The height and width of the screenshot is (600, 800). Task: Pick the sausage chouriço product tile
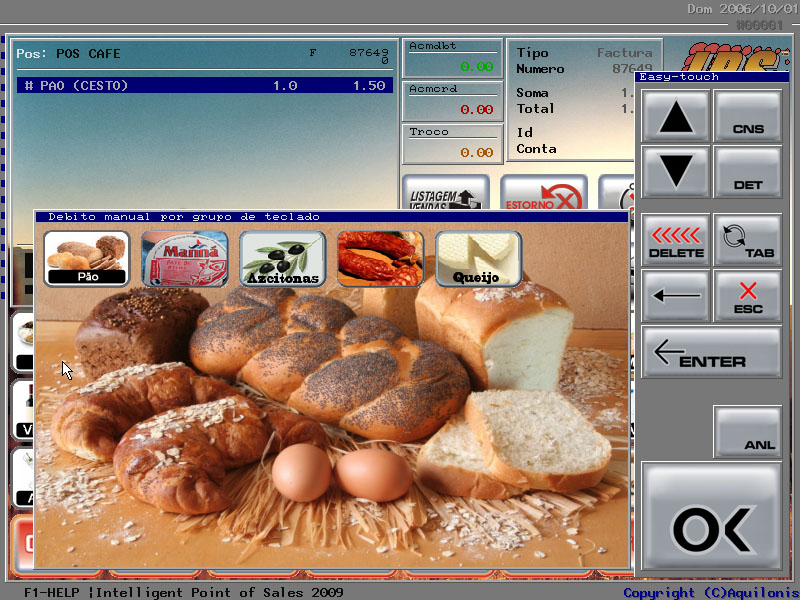click(x=380, y=259)
